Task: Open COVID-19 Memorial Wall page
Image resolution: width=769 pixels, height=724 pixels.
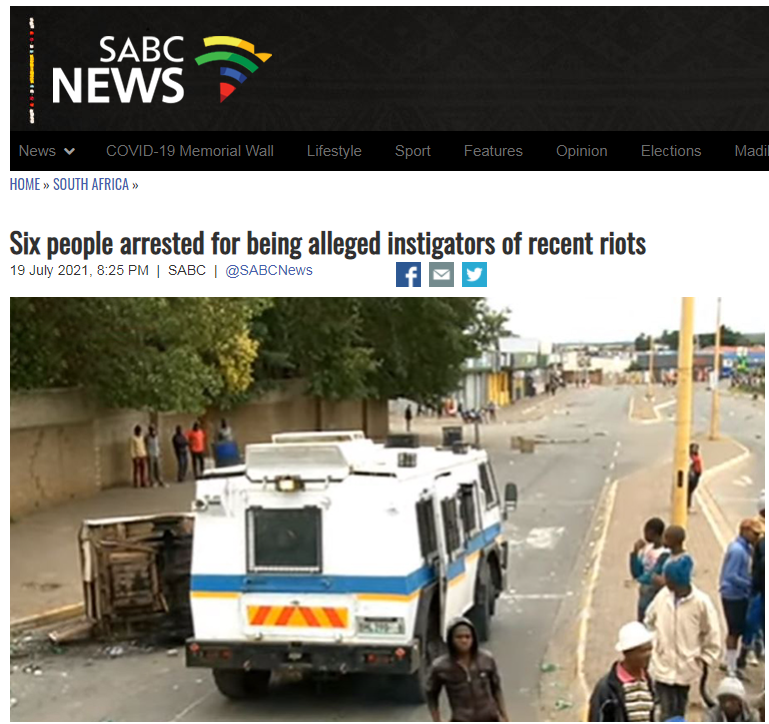Action: [190, 151]
